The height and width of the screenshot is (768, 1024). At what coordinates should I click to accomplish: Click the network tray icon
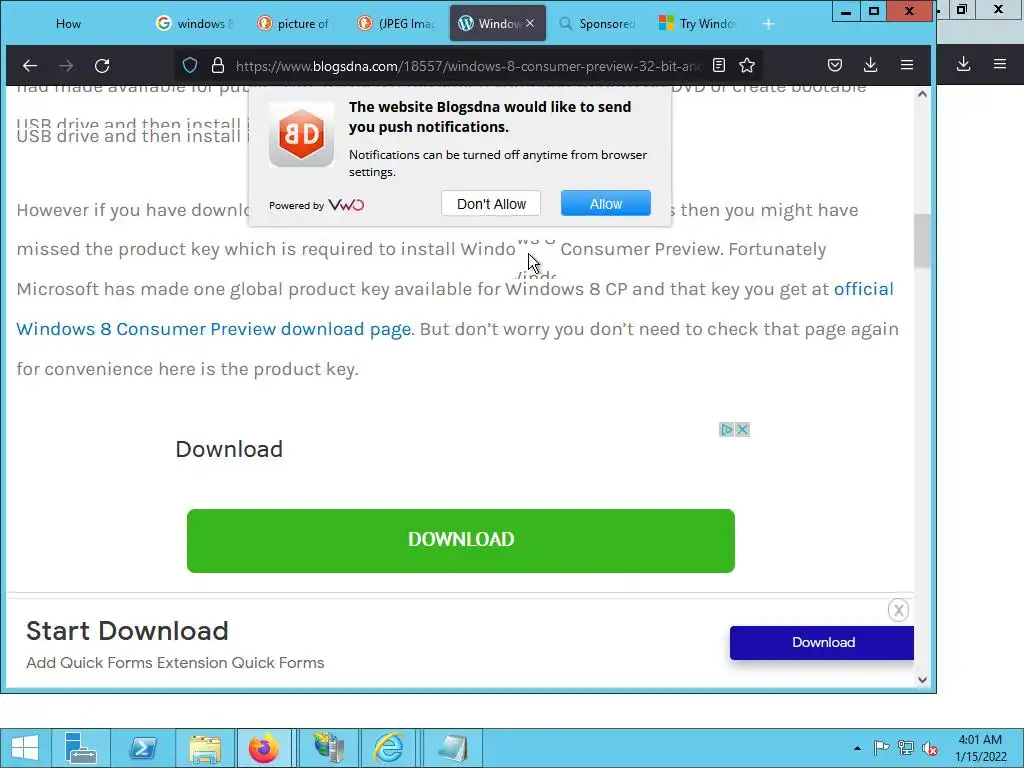tap(906, 748)
